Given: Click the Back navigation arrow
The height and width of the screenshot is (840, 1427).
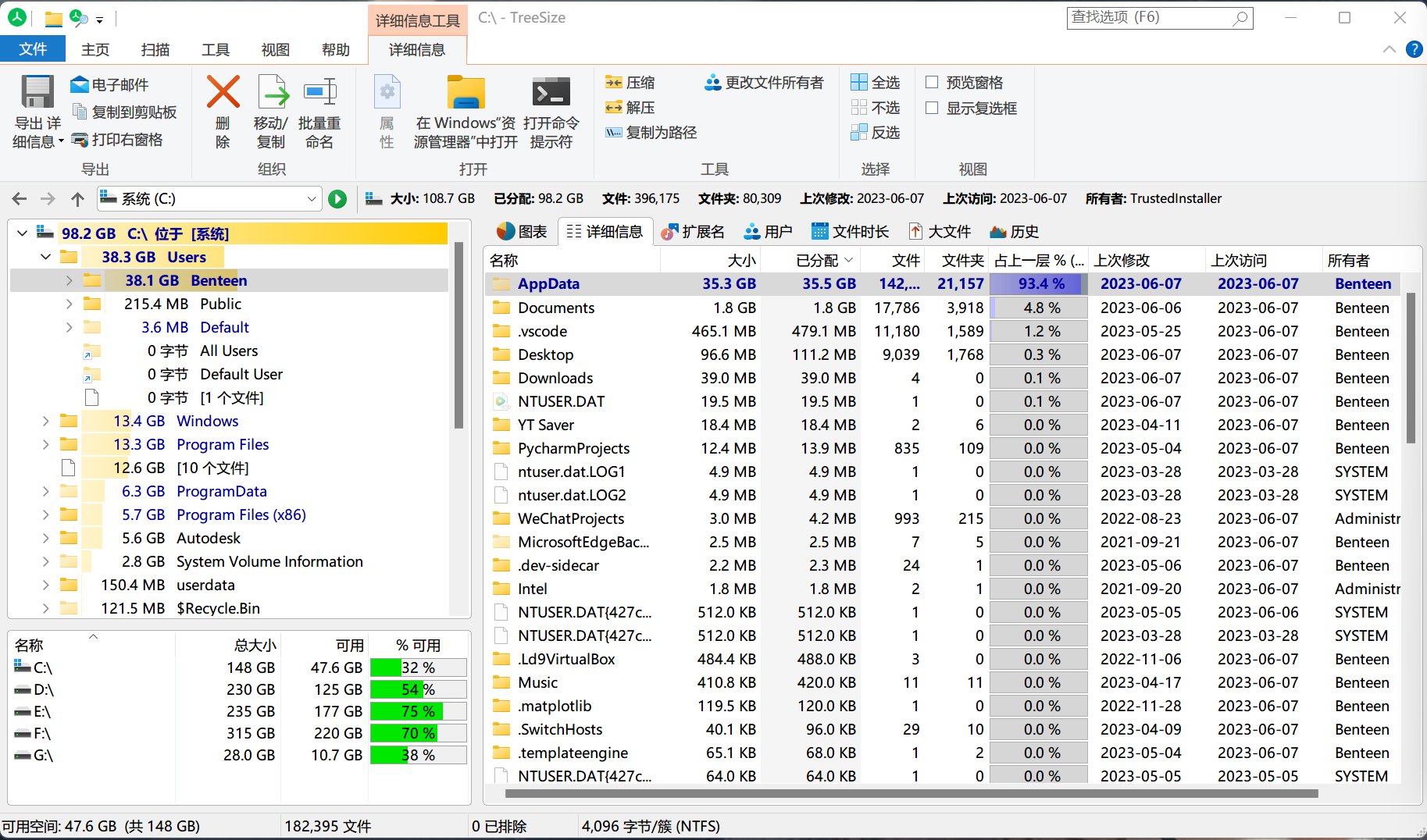Looking at the screenshot, I should (x=20, y=199).
